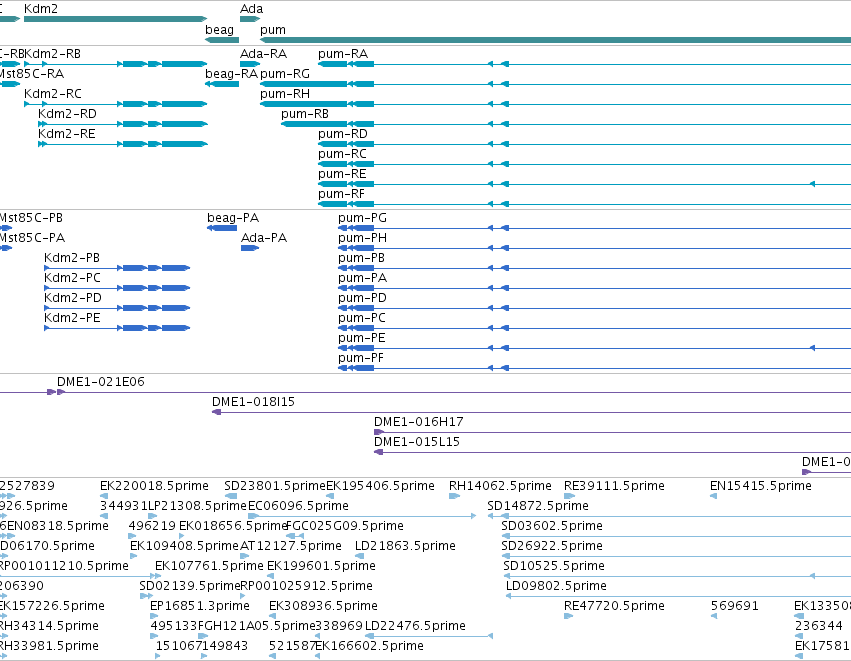Open the pum-RF transcript

click(341, 194)
